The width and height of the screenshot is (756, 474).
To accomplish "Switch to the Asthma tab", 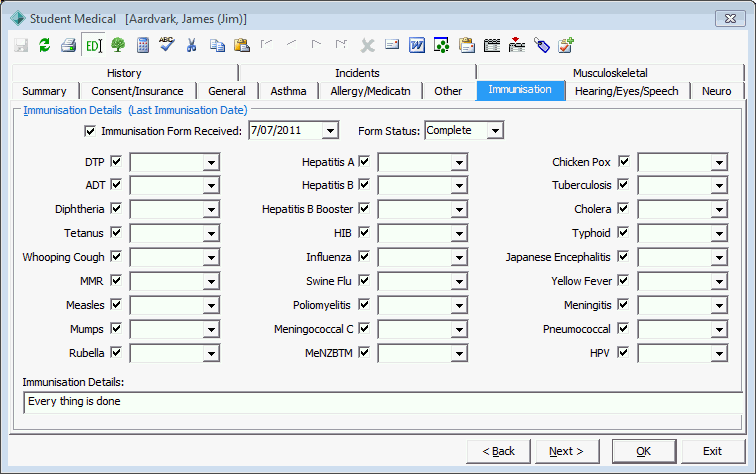I will [288, 91].
